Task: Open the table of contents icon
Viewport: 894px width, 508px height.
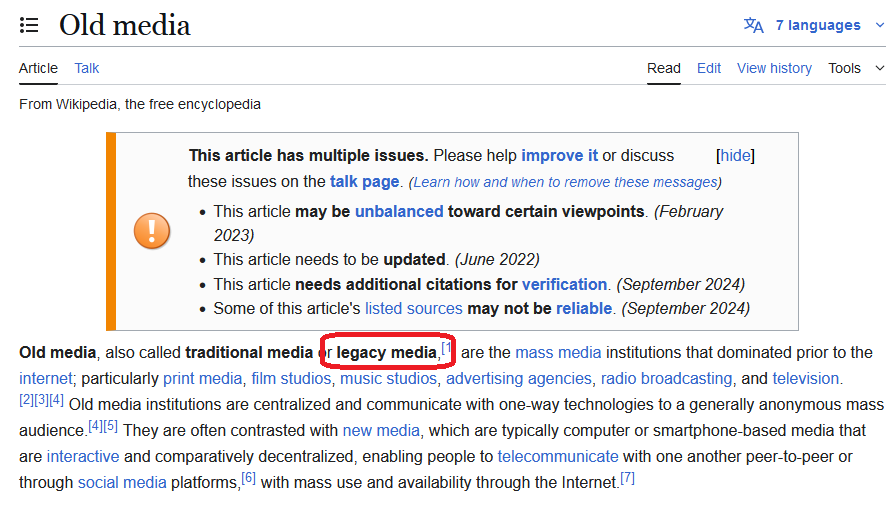Action: click(29, 25)
